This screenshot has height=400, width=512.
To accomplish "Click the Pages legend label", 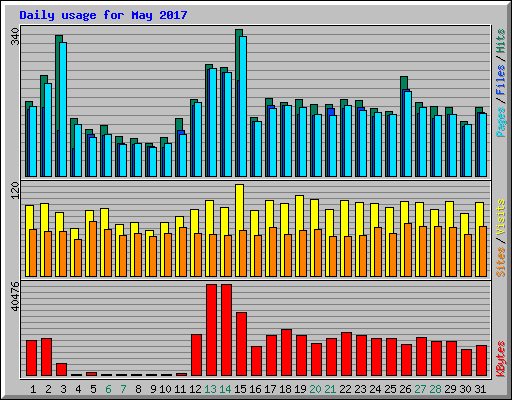I will tap(501, 122).
